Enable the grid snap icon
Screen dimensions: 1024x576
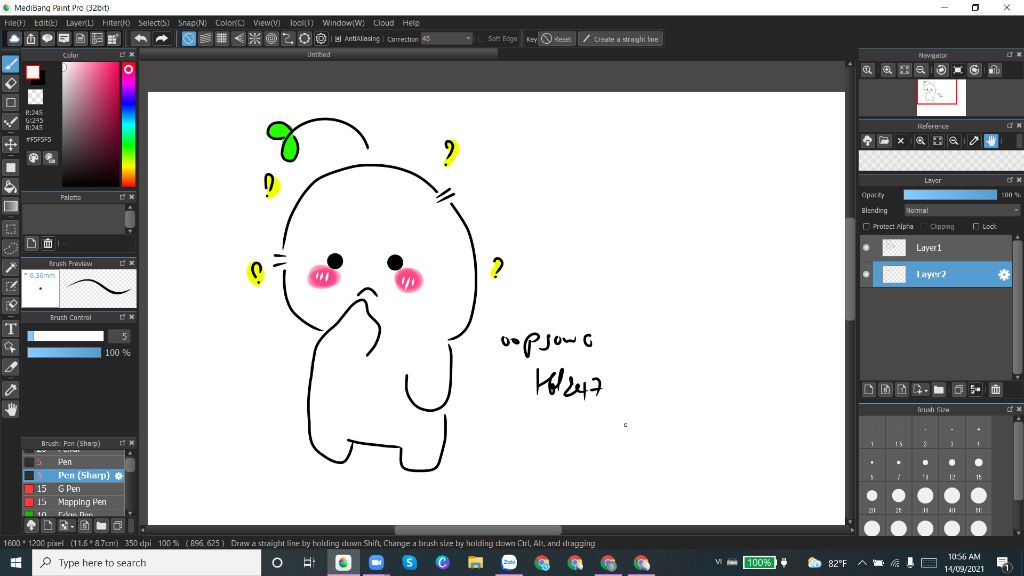coord(221,39)
